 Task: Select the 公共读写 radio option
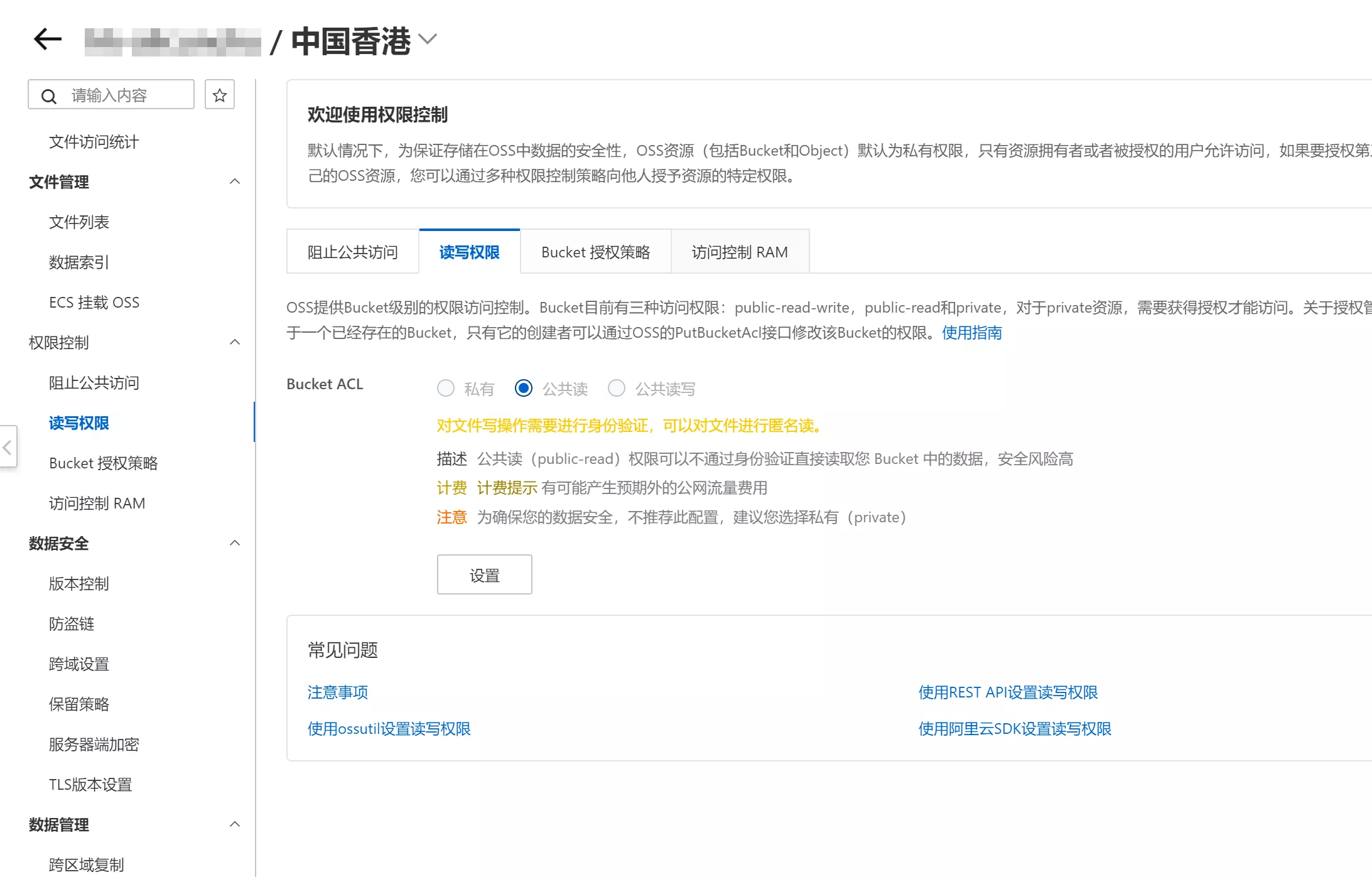pyautogui.click(x=617, y=388)
